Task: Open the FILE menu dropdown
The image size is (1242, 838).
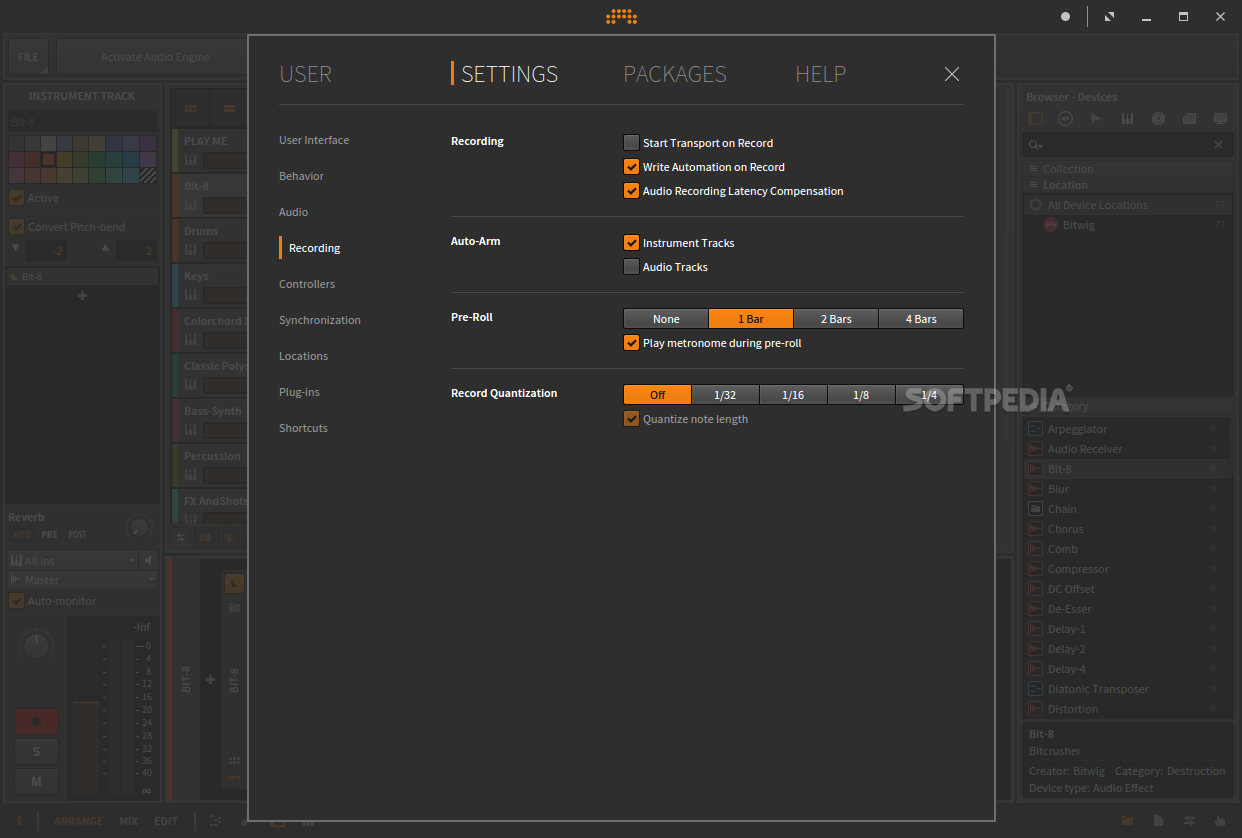Action: click(28, 57)
